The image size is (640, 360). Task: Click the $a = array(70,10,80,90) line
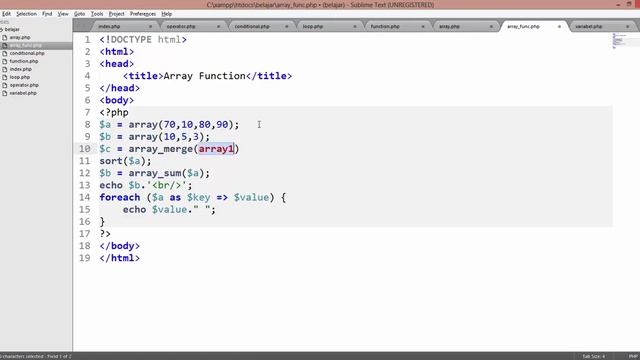[169, 125]
